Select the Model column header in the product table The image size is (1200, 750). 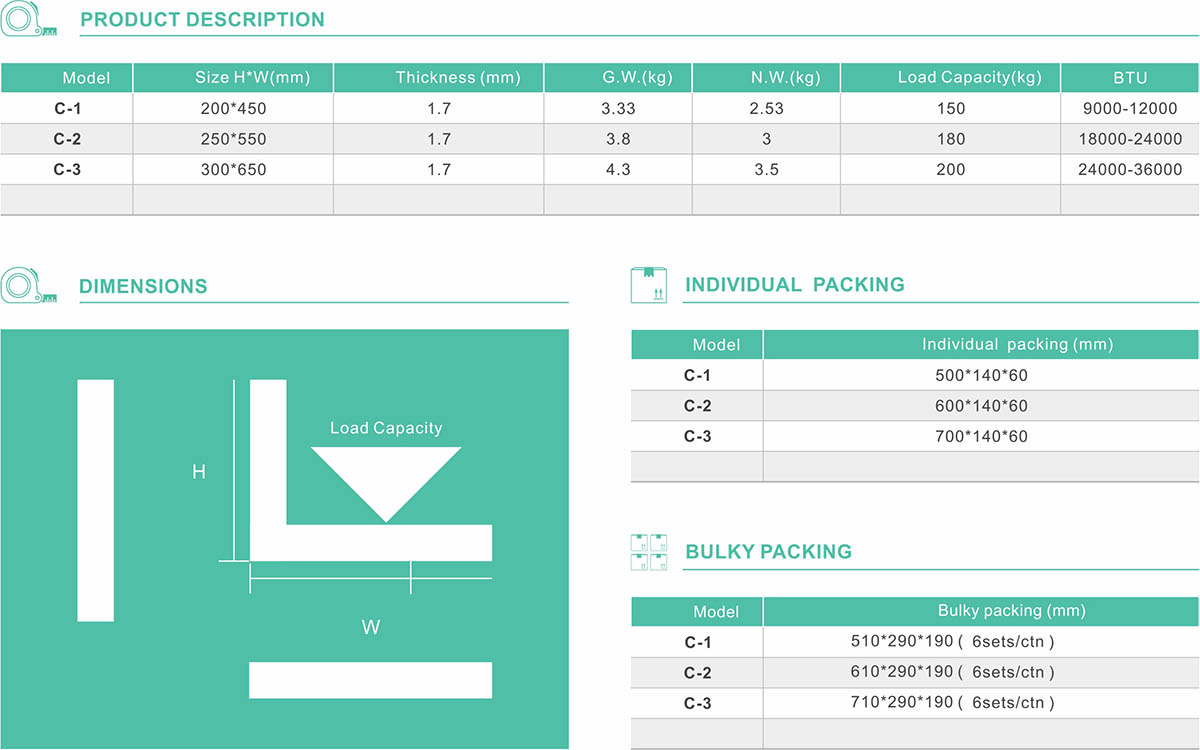(66, 78)
